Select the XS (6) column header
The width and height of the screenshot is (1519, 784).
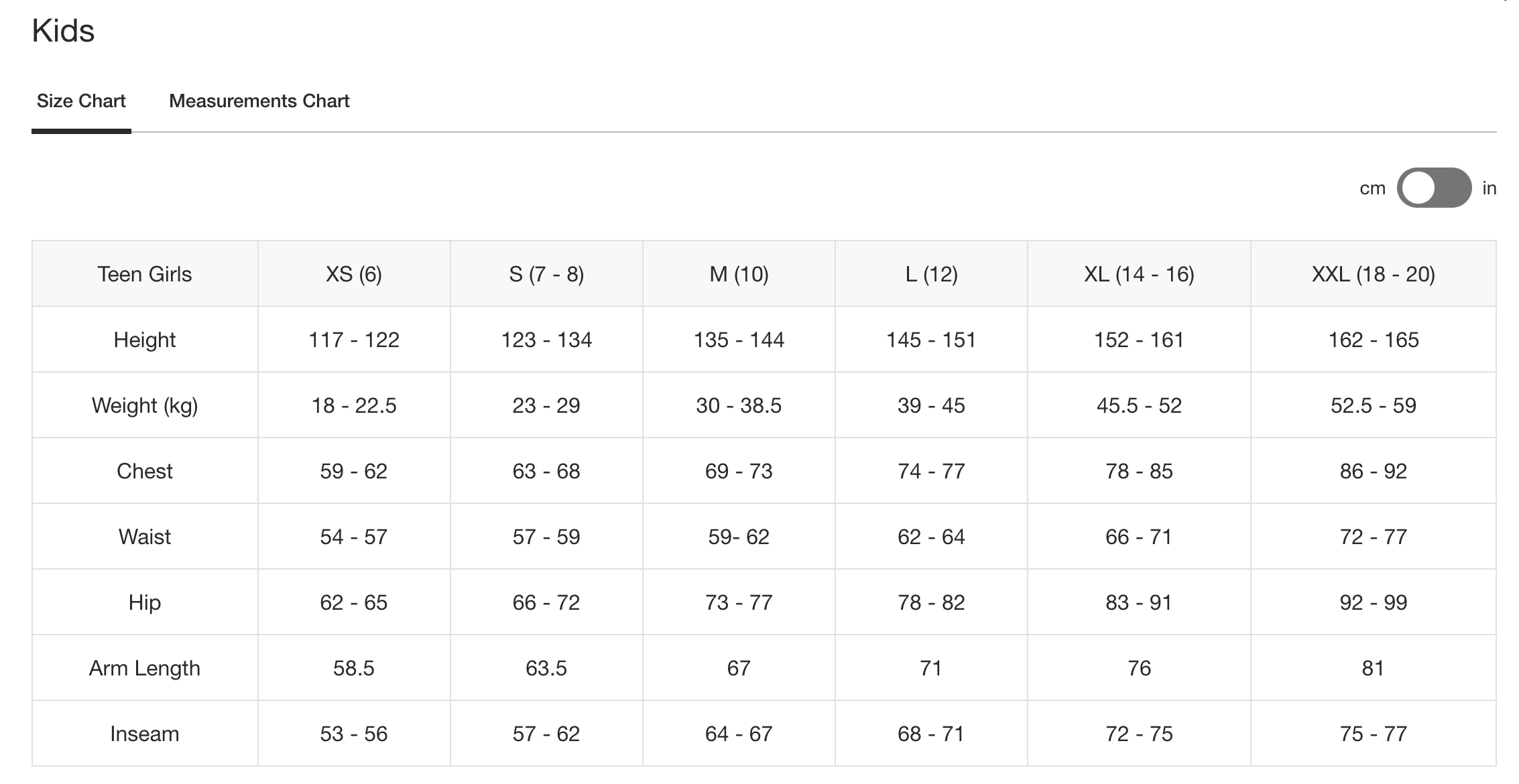click(354, 274)
